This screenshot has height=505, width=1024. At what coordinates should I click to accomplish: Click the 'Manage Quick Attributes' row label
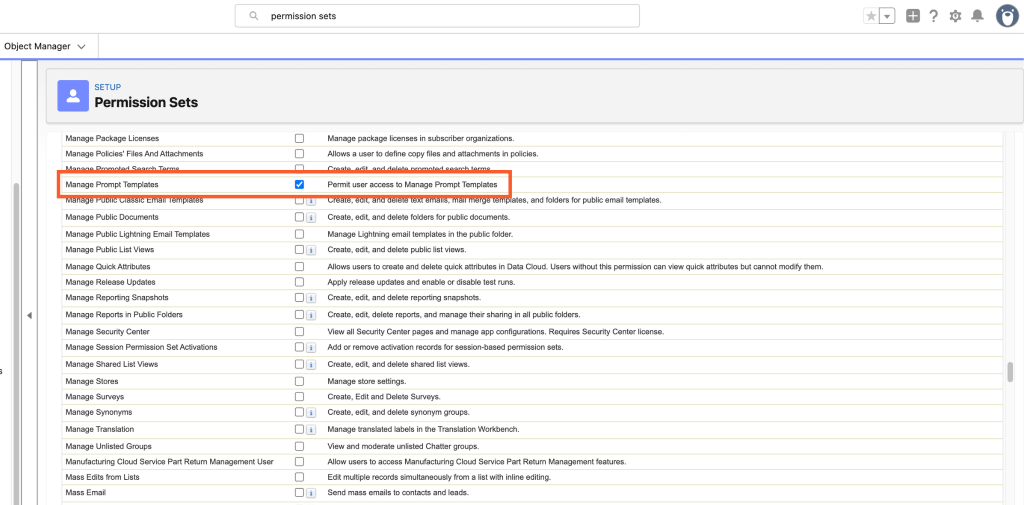108,267
